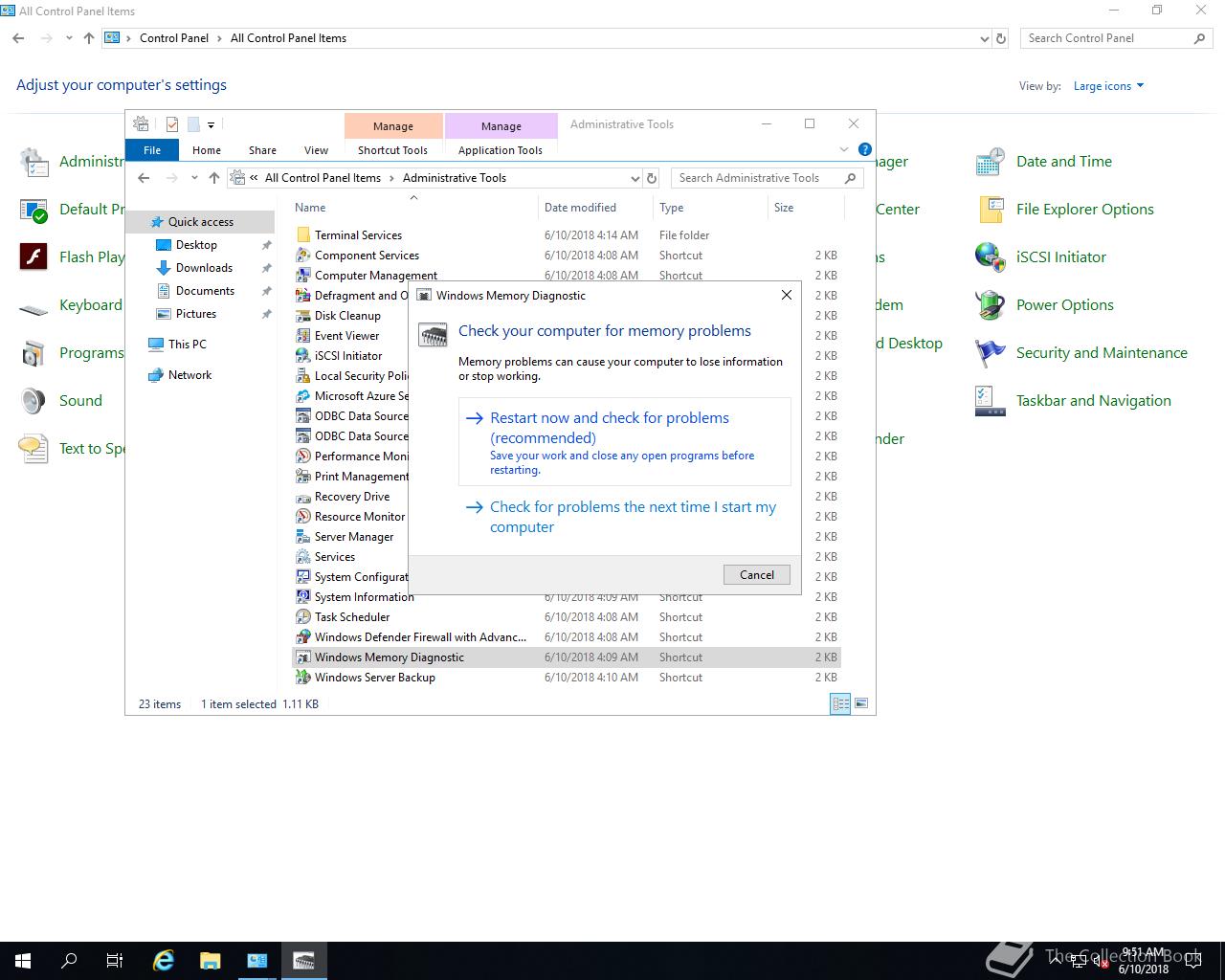
Task: Go back in the Administrative Tools window
Action: [144, 178]
